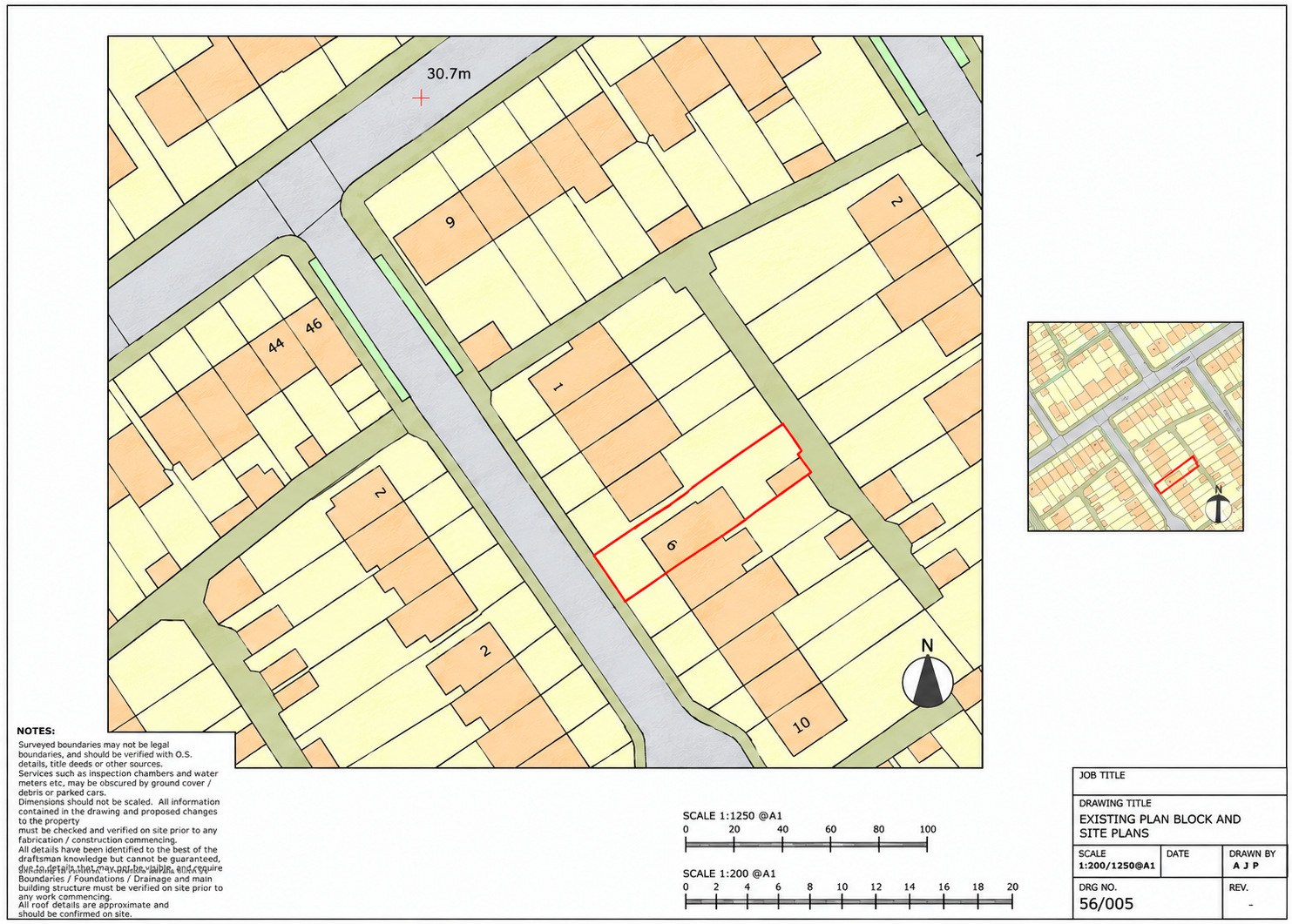Select drawing number 56/005

(1106, 904)
